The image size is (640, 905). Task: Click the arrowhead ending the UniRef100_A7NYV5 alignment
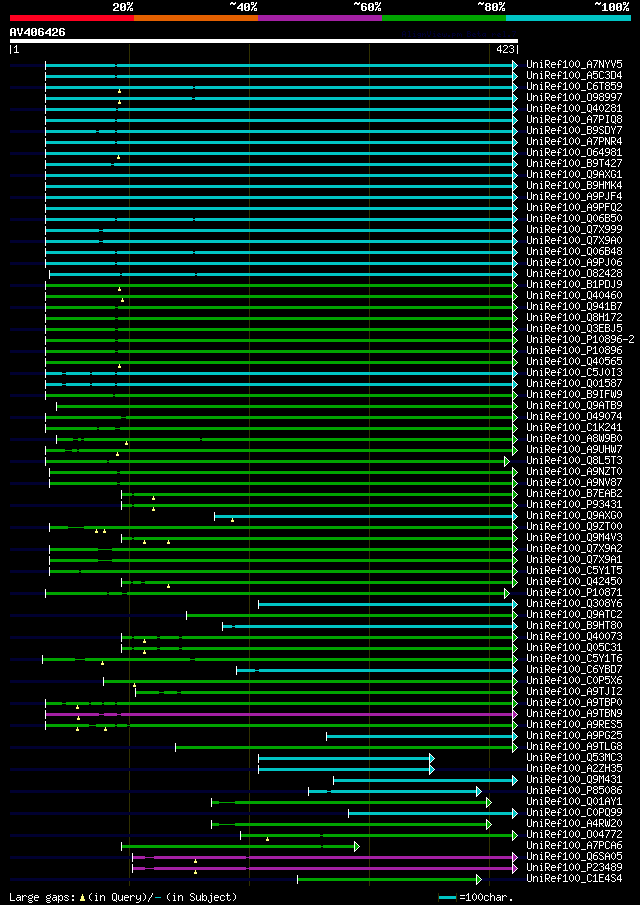[x=515, y=65]
